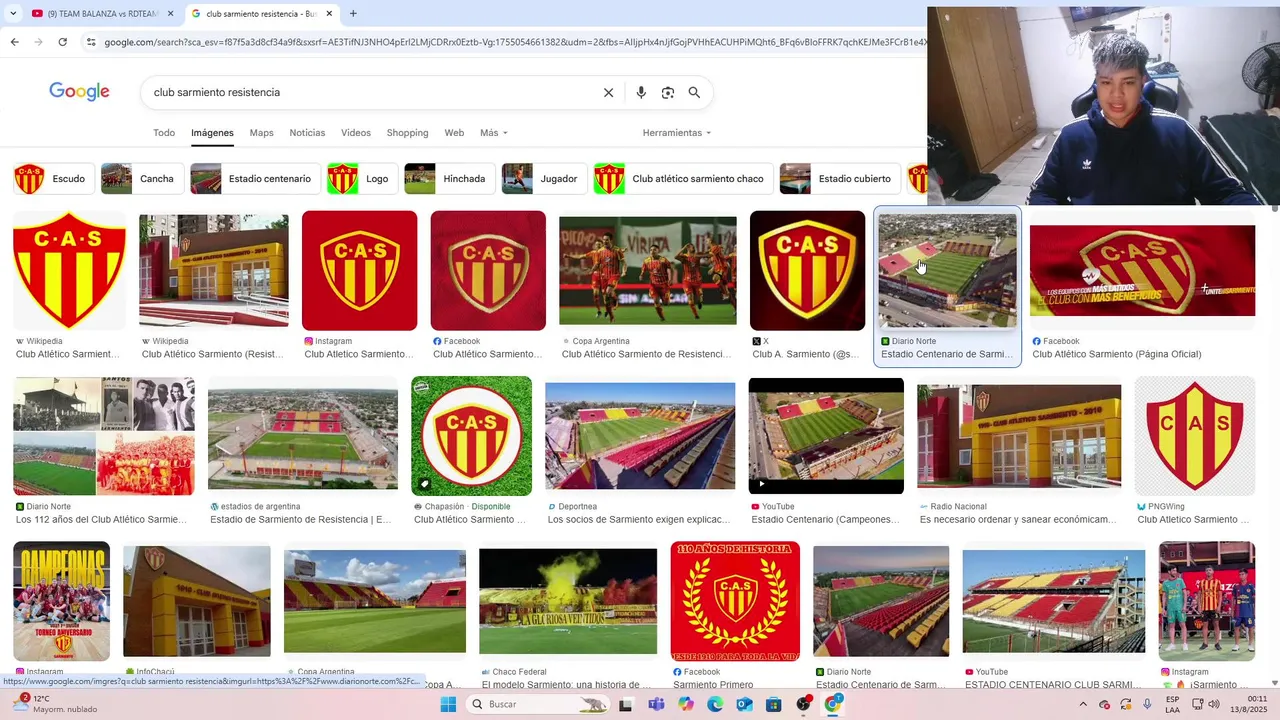Filter images by Hinchada chip

[449, 179]
